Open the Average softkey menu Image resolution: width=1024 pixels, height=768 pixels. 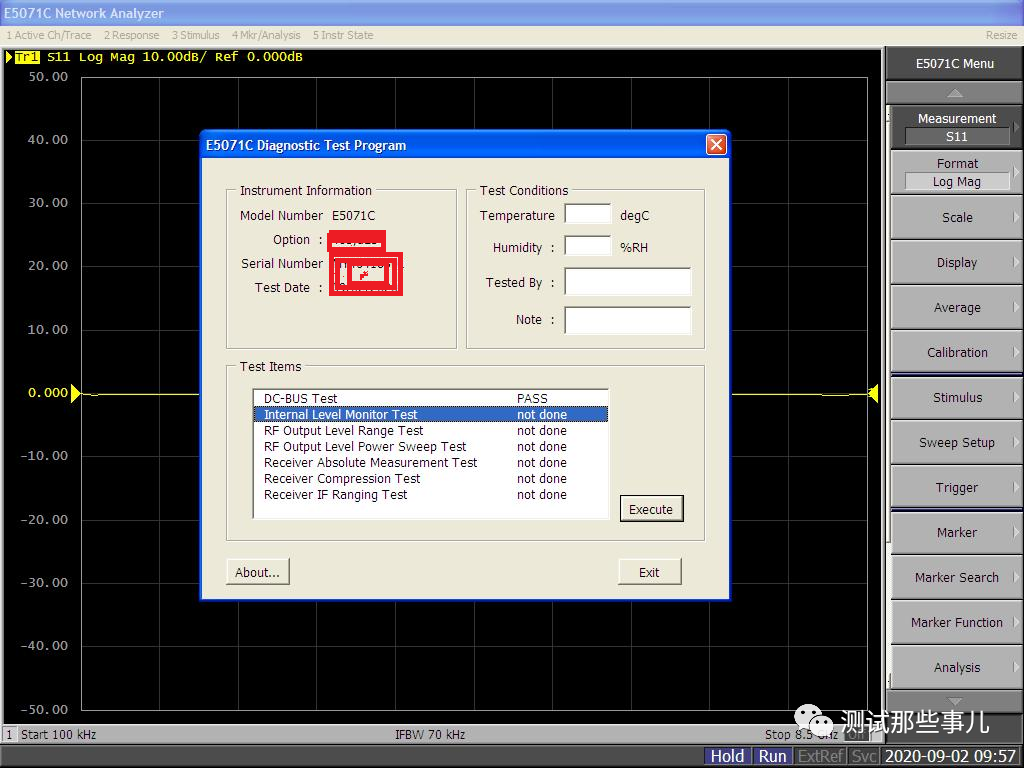click(x=957, y=308)
